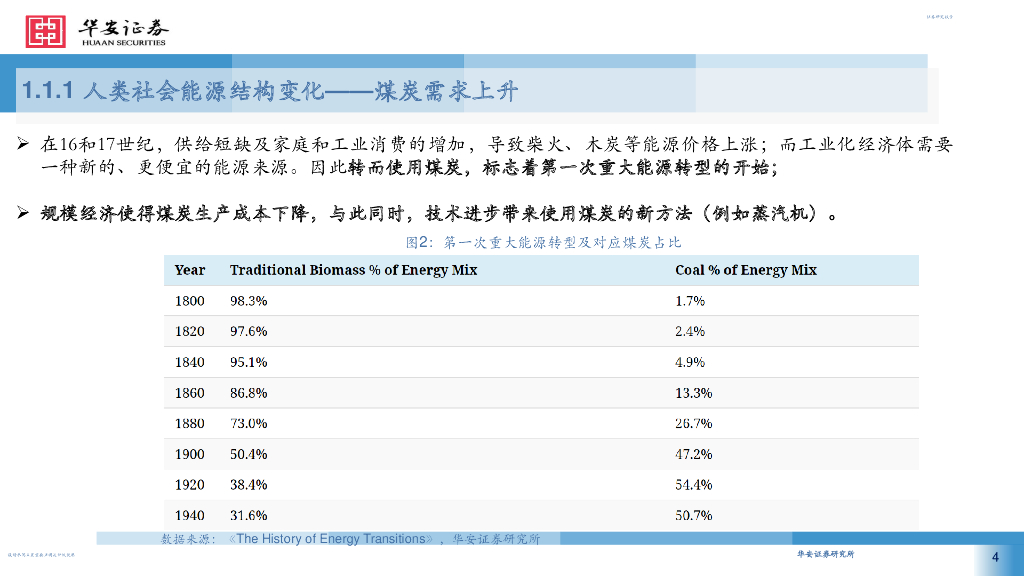The width and height of the screenshot is (1024, 576).
Task: Click the Coal % of Energy Mix header
Action: click(x=745, y=270)
